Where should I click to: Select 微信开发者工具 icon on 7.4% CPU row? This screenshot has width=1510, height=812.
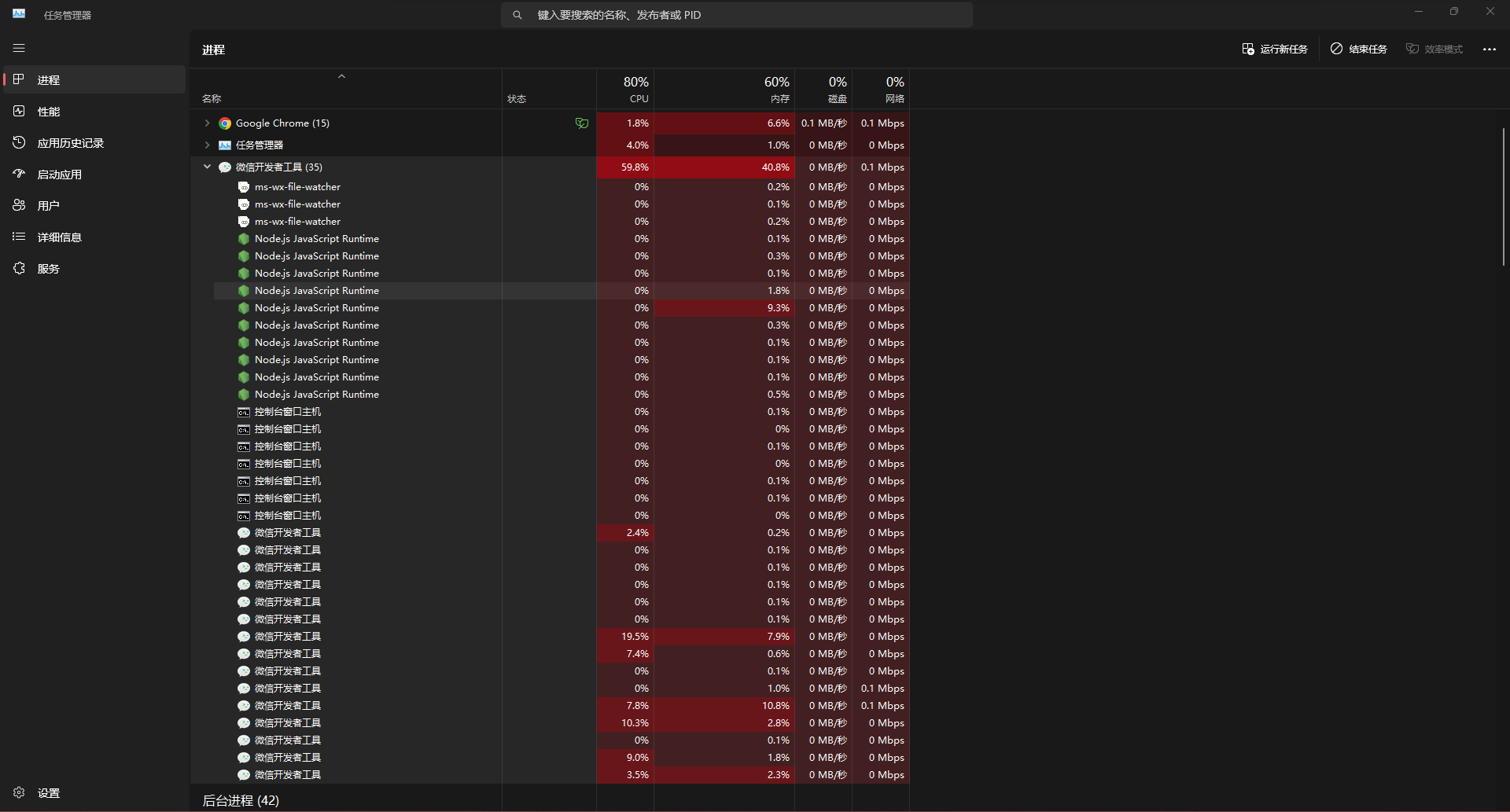click(244, 654)
